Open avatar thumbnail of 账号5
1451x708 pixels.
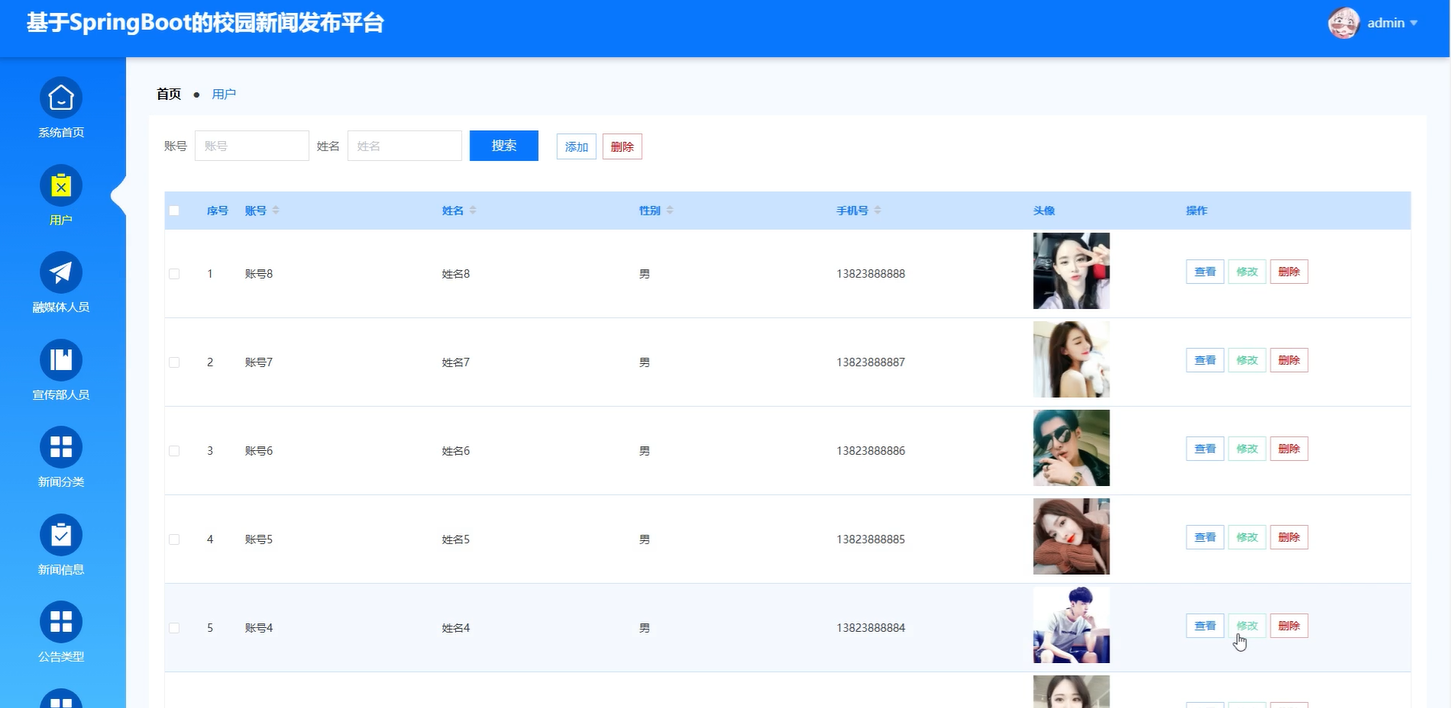1071,536
